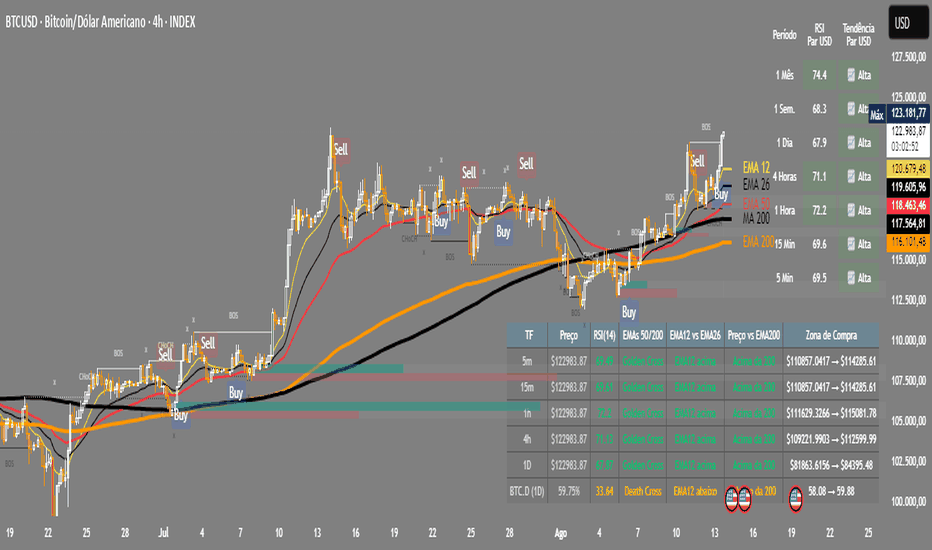
Task: Click the Preço vs EMA200 table header
Action: (754, 335)
